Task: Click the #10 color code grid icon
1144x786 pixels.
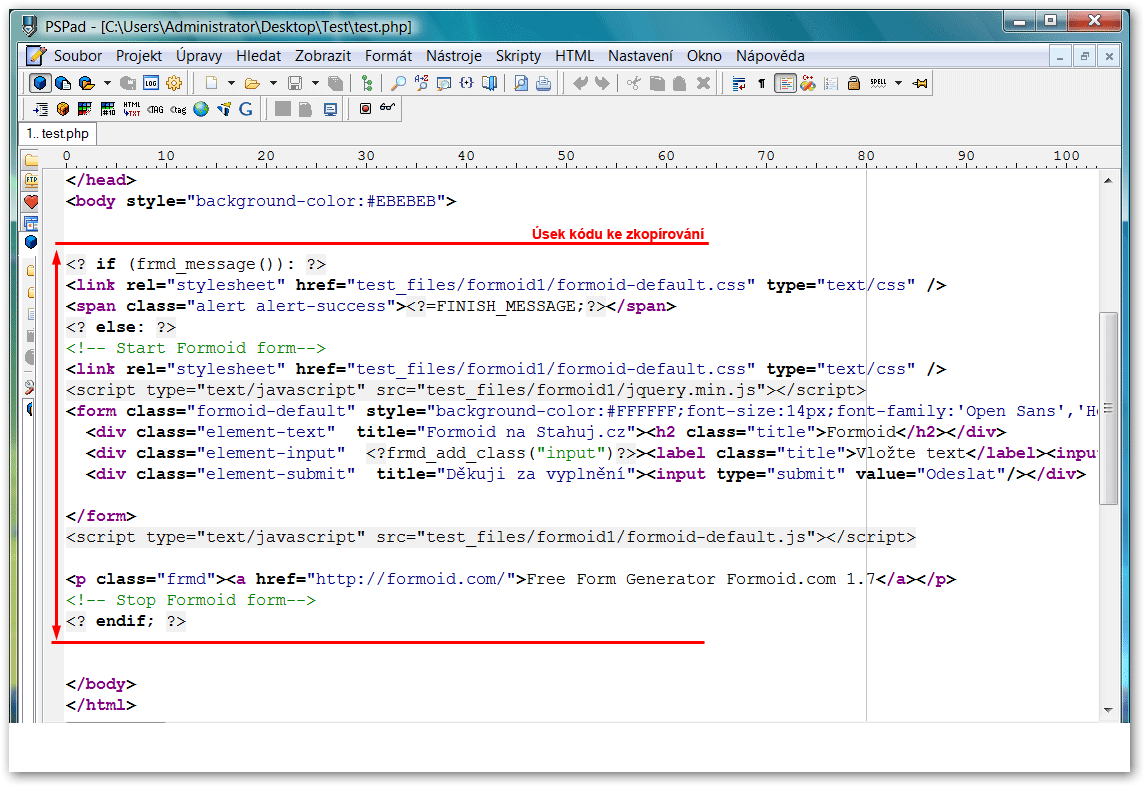Action: click(108, 109)
